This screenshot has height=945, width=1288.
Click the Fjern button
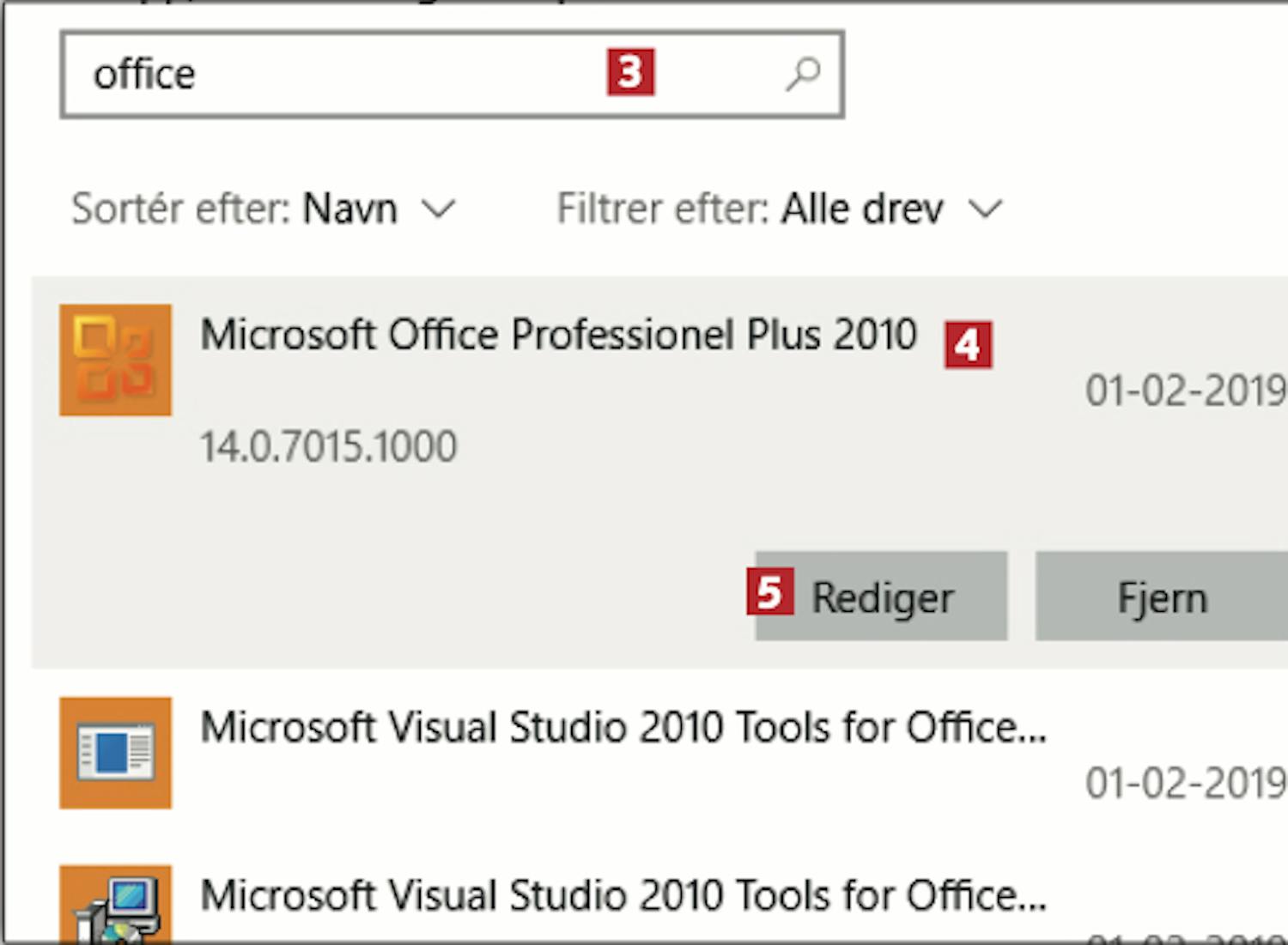click(x=1162, y=596)
